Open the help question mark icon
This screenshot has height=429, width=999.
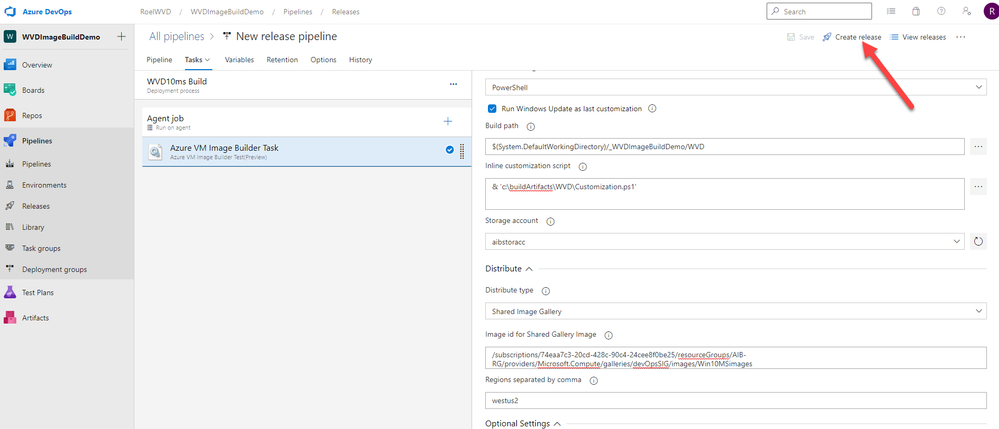coord(941,11)
